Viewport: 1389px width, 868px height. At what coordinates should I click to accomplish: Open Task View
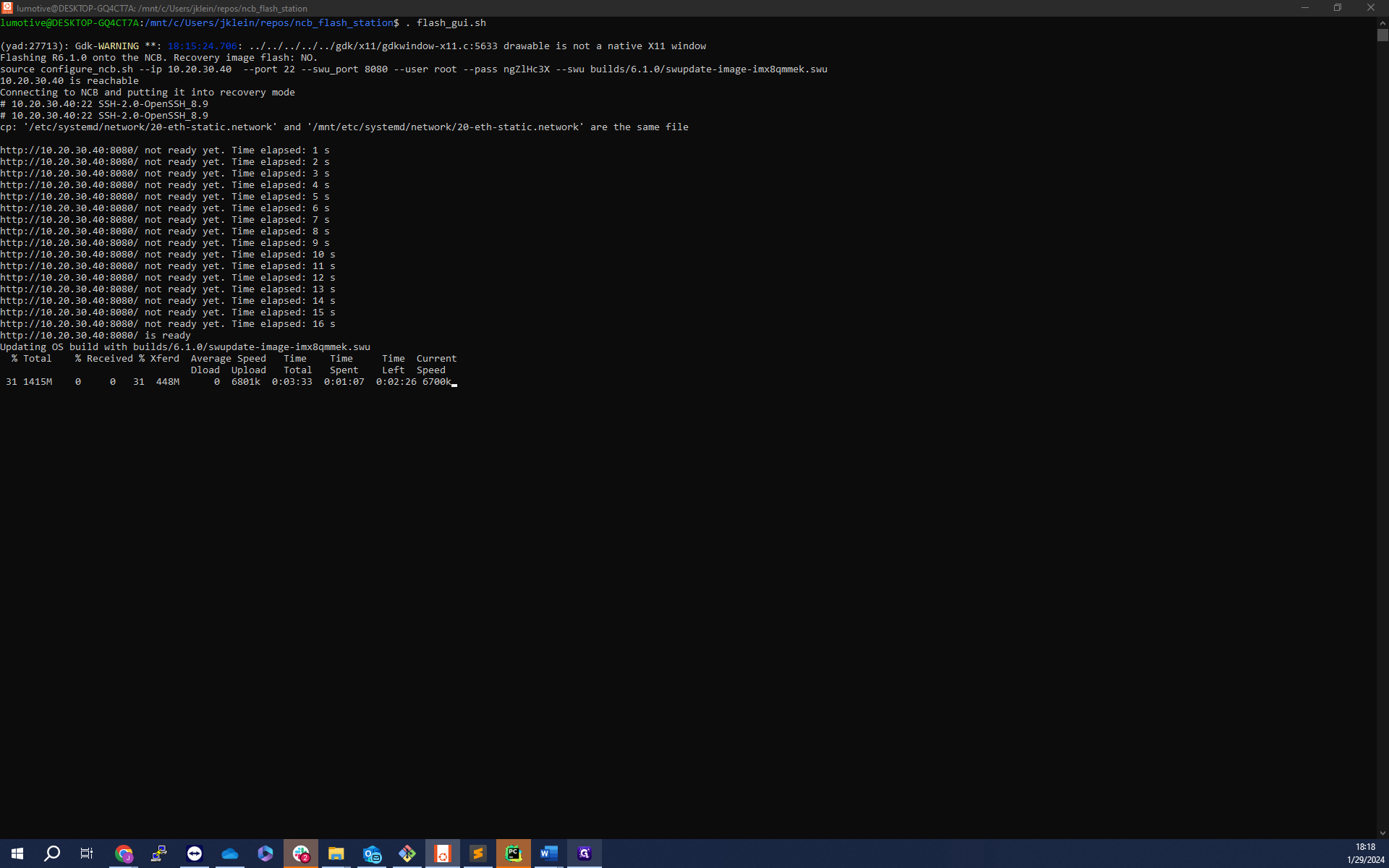click(87, 854)
